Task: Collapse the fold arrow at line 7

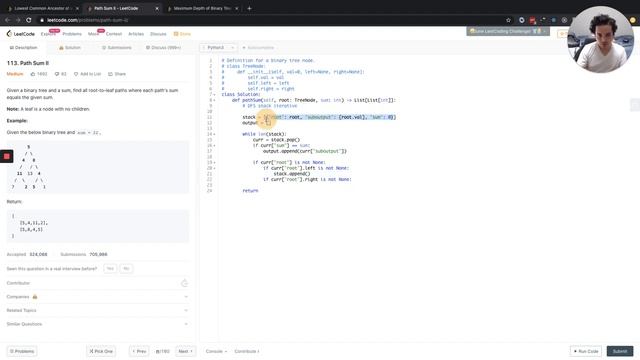Action: [215, 95]
